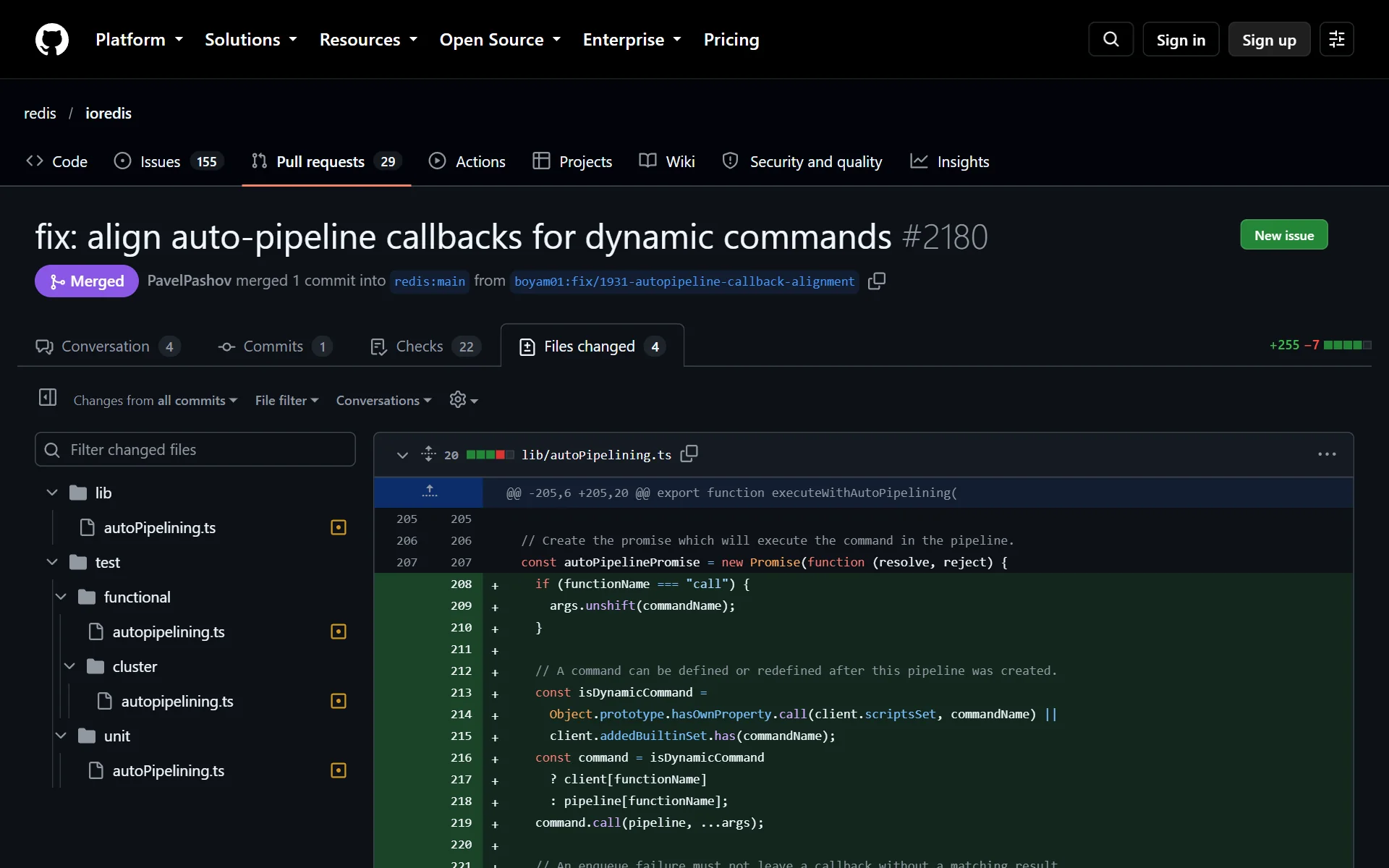This screenshot has width=1389, height=868.
Task: Select cluster autopipelining.ts in file tree
Action: (177, 701)
